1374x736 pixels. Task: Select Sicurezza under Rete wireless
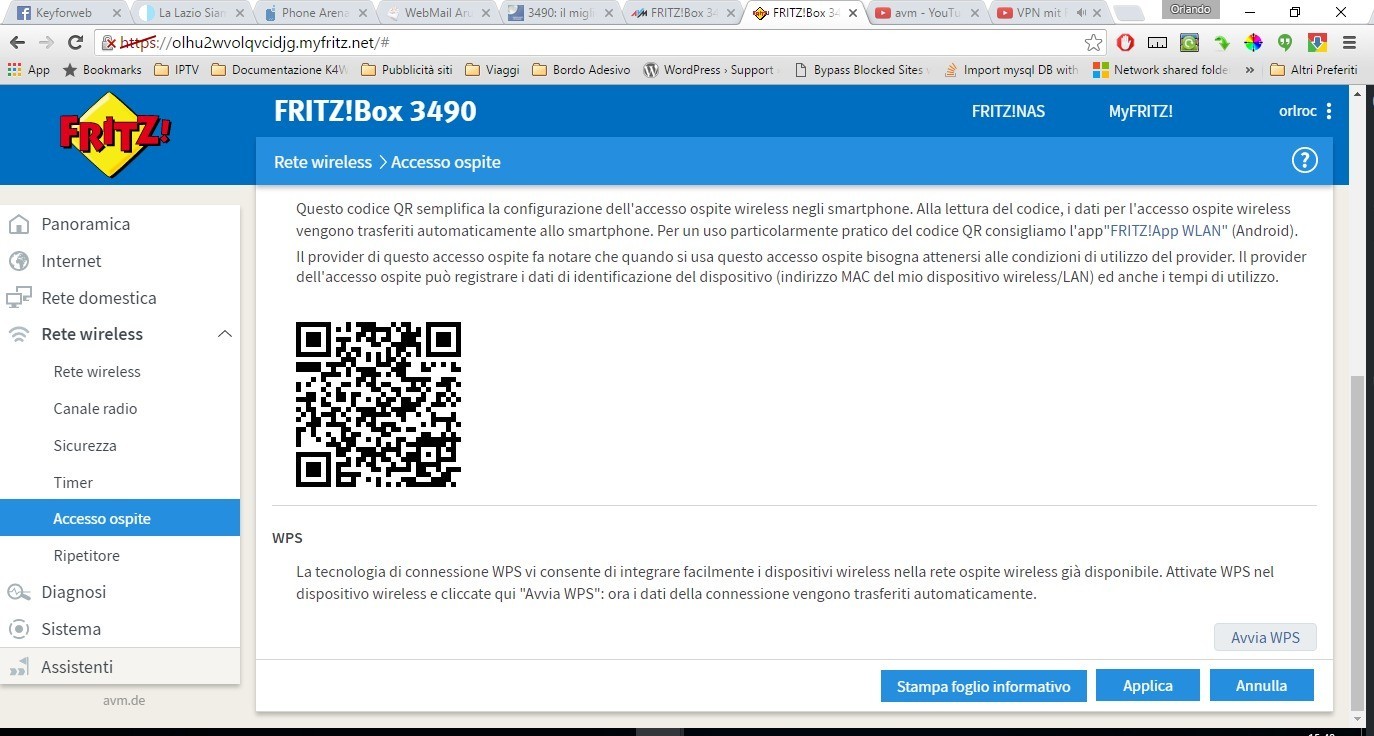tap(85, 446)
